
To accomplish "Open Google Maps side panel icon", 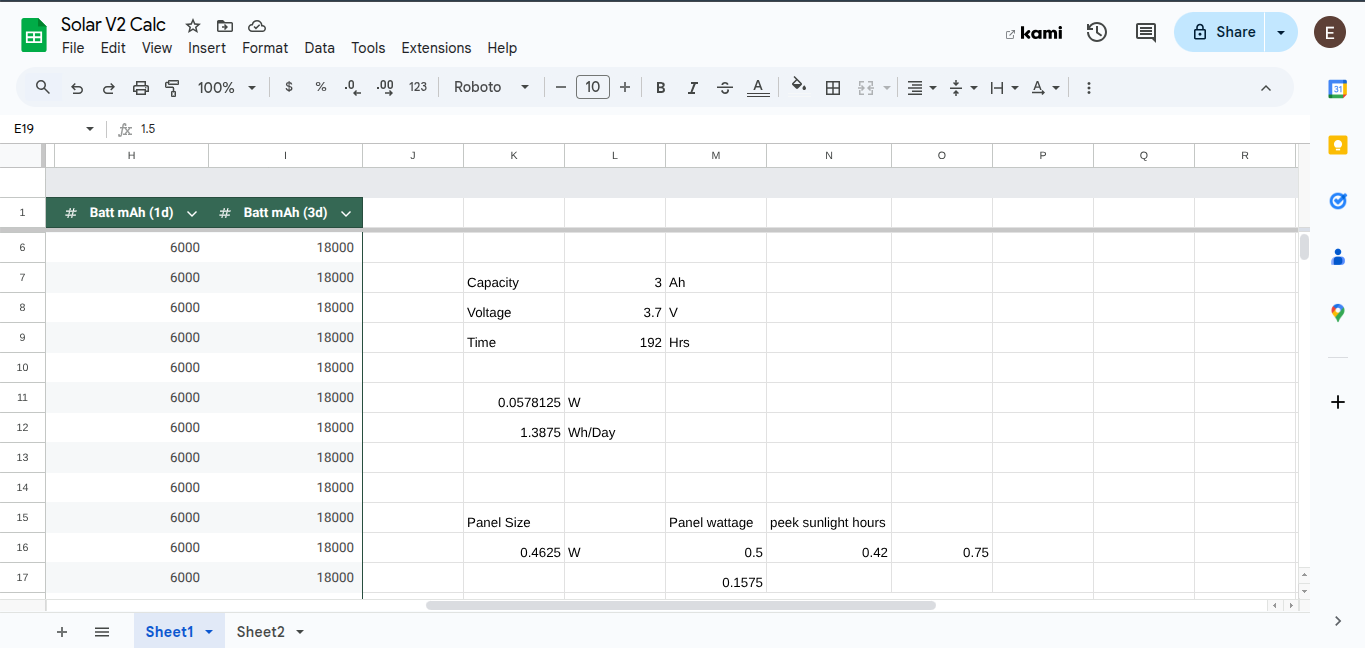I will pyautogui.click(x=1338, y=313).
